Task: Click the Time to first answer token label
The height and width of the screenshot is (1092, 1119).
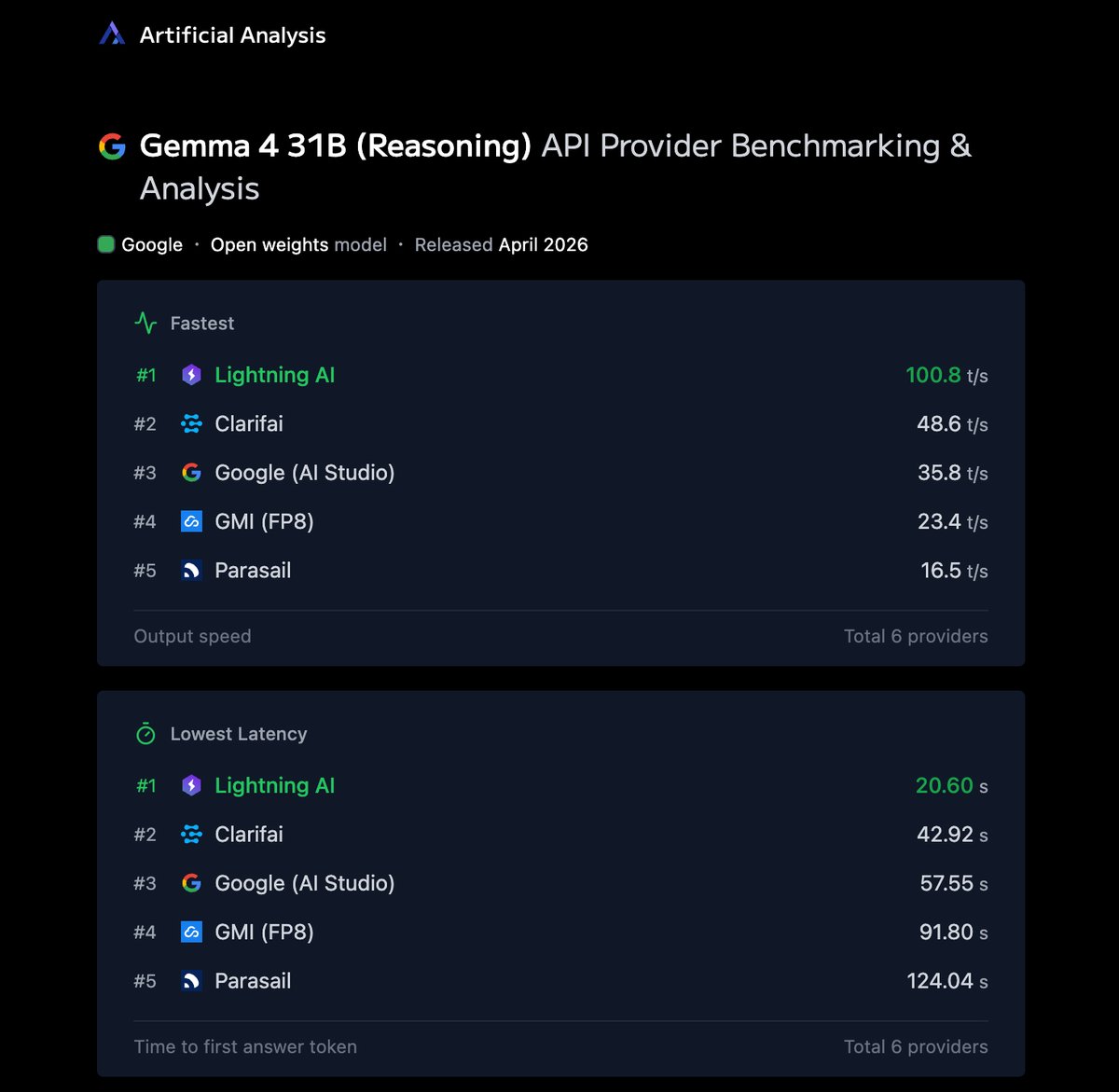Action: point(245,1046)
